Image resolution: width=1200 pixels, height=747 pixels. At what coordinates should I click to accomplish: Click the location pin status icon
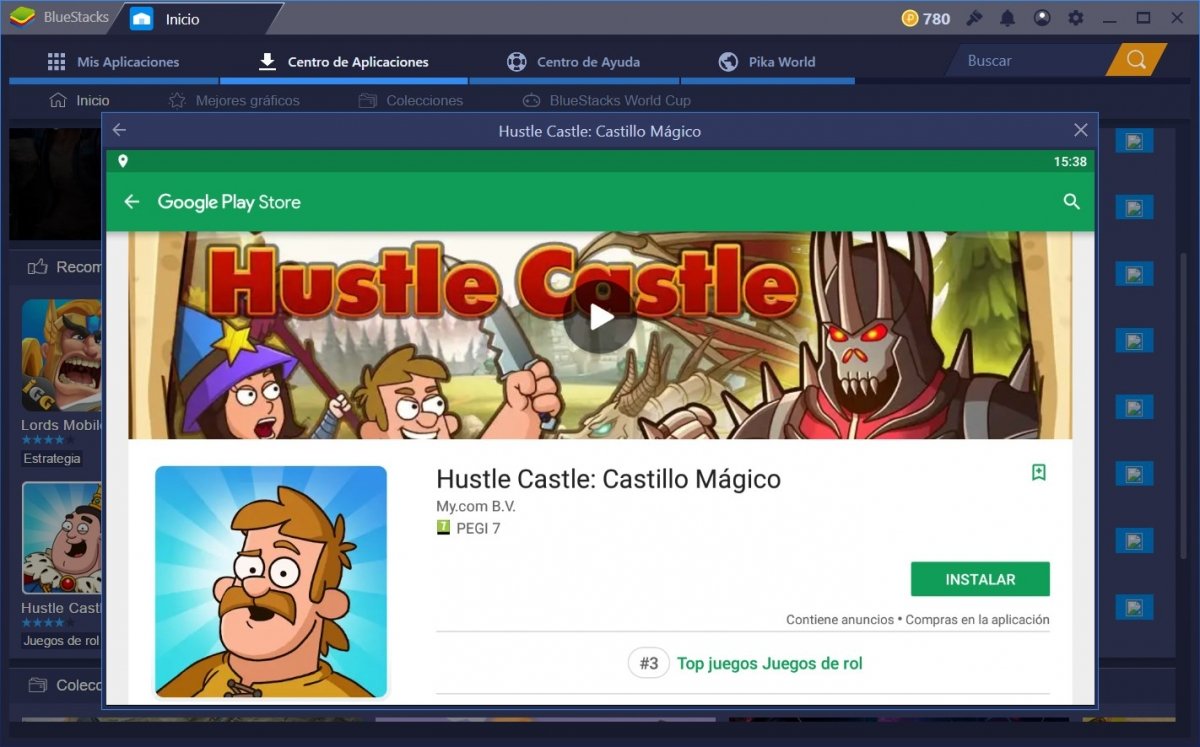pos(123,161)
